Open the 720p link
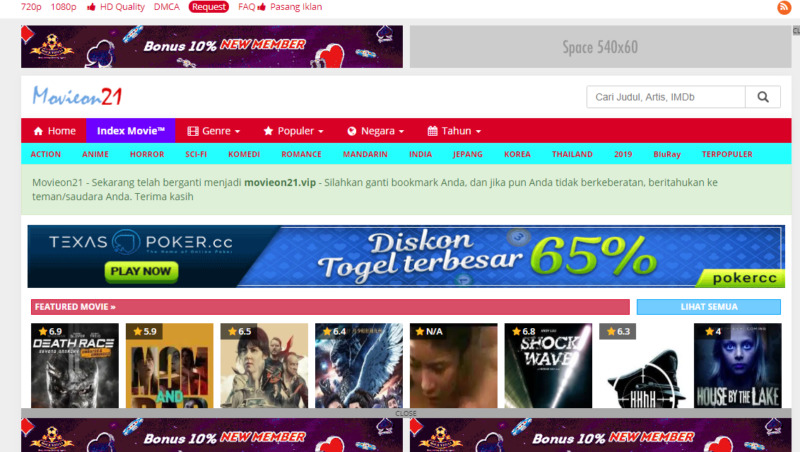 31,7
